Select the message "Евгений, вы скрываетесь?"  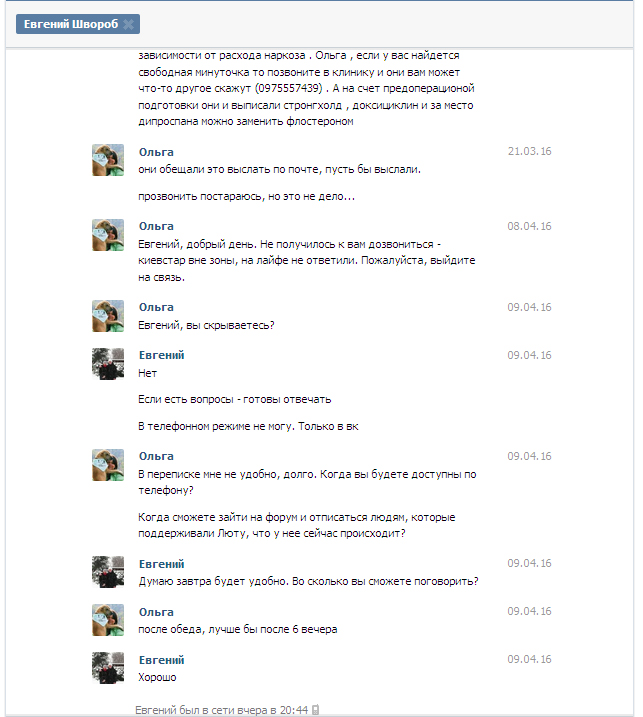(206, 325)
